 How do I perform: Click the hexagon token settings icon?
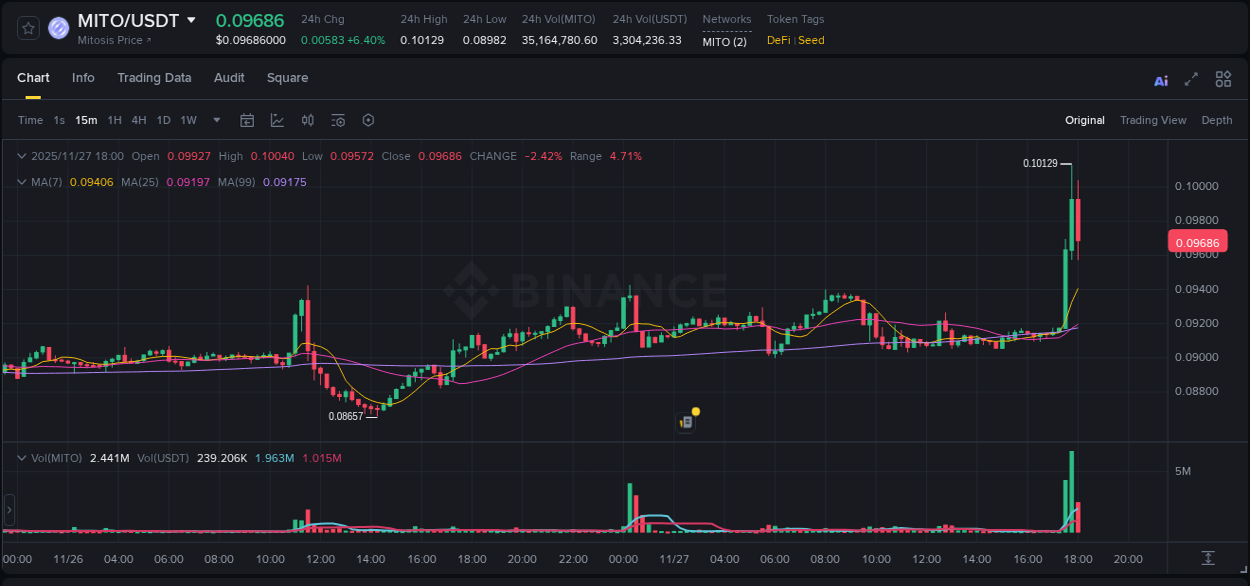(x=368, y=120)
